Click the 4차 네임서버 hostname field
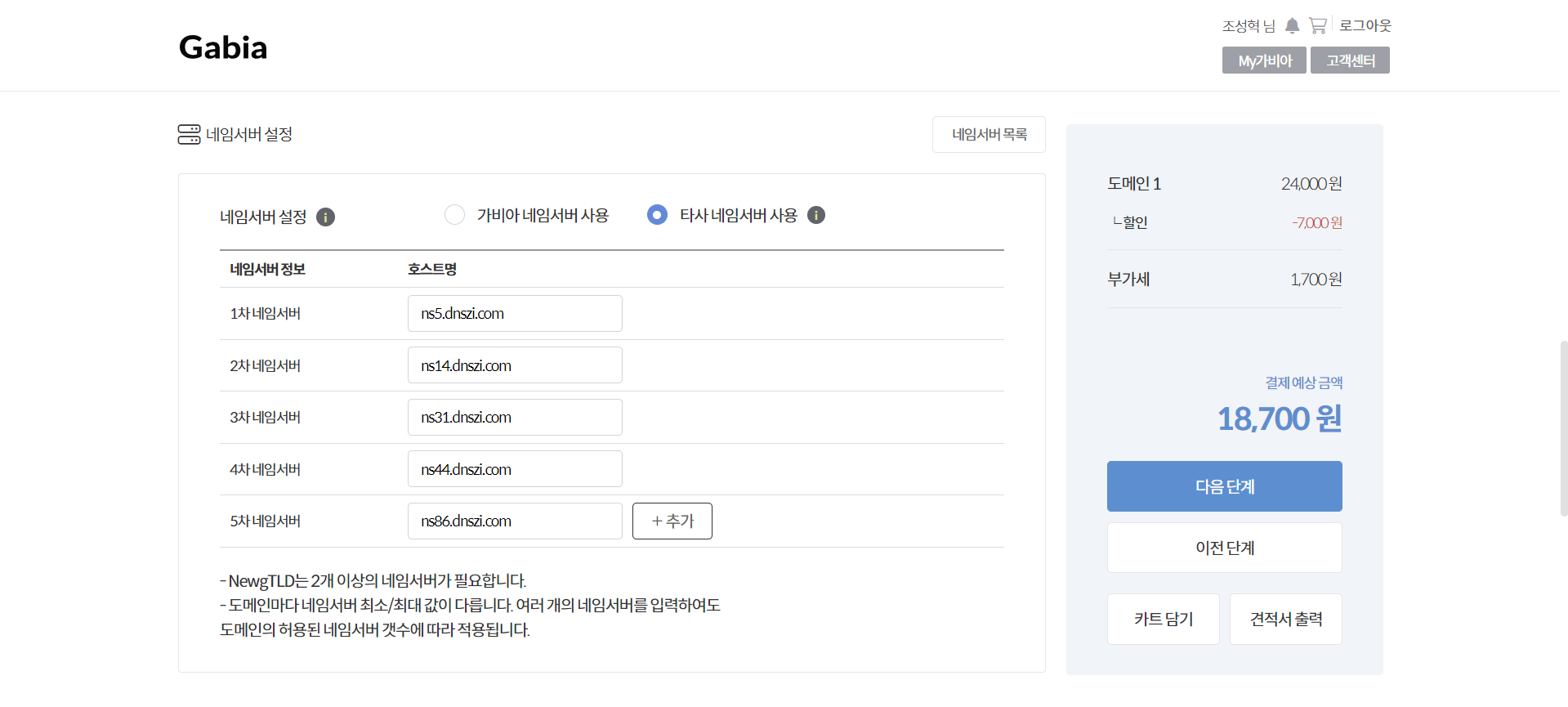Screen dimensions: 1568x707 click(x=515, y=469)
